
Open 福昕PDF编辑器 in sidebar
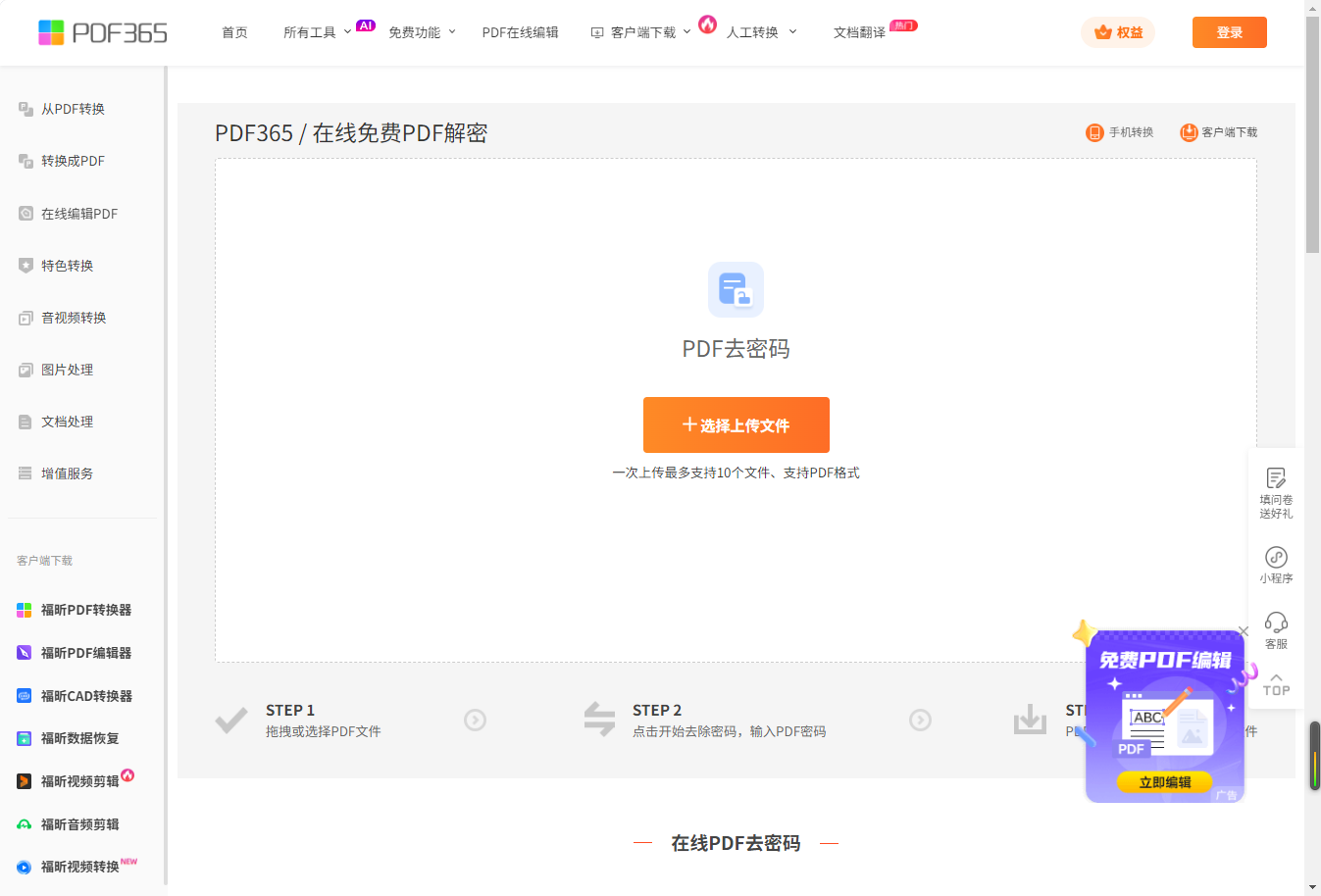pos(85,653)
